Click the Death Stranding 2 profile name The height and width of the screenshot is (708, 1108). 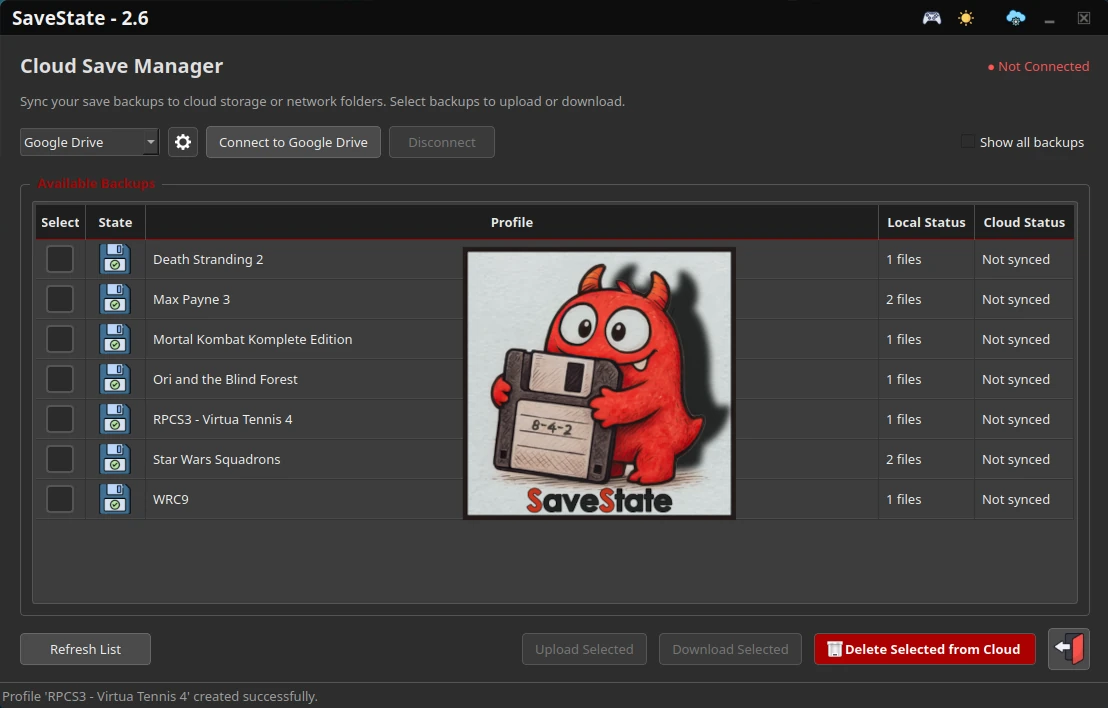[x=208, y=259]
